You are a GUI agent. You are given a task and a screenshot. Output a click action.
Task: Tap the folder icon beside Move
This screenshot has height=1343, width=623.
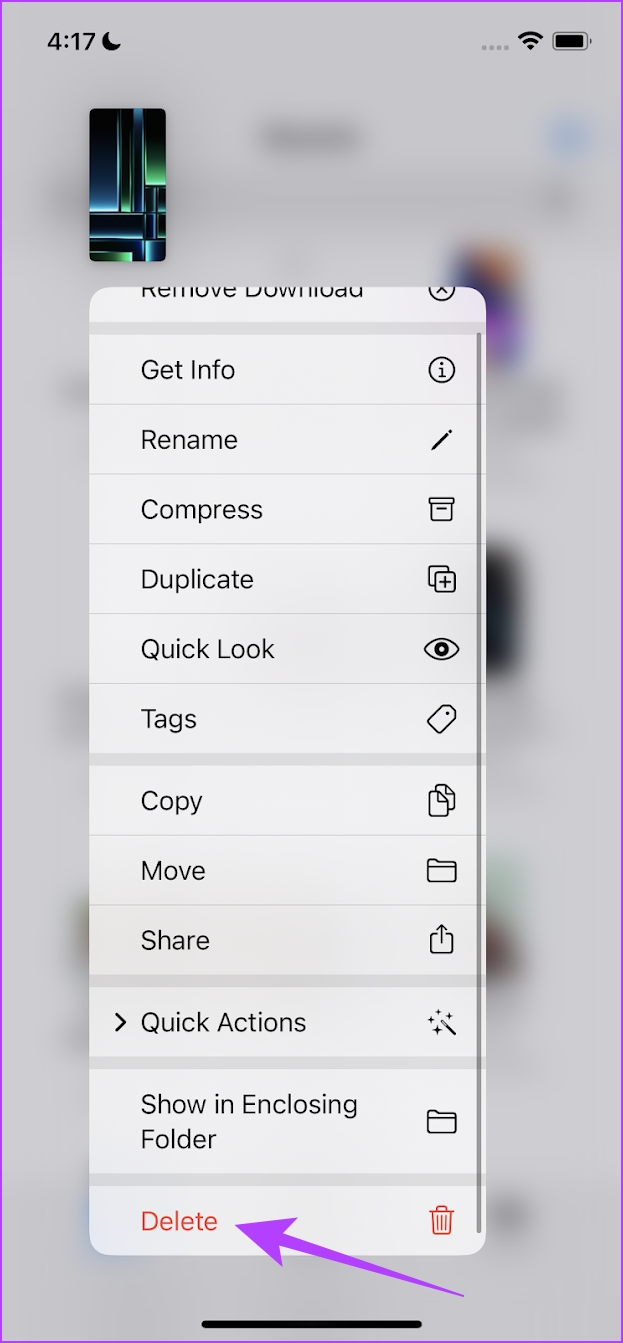pos(441,871)
